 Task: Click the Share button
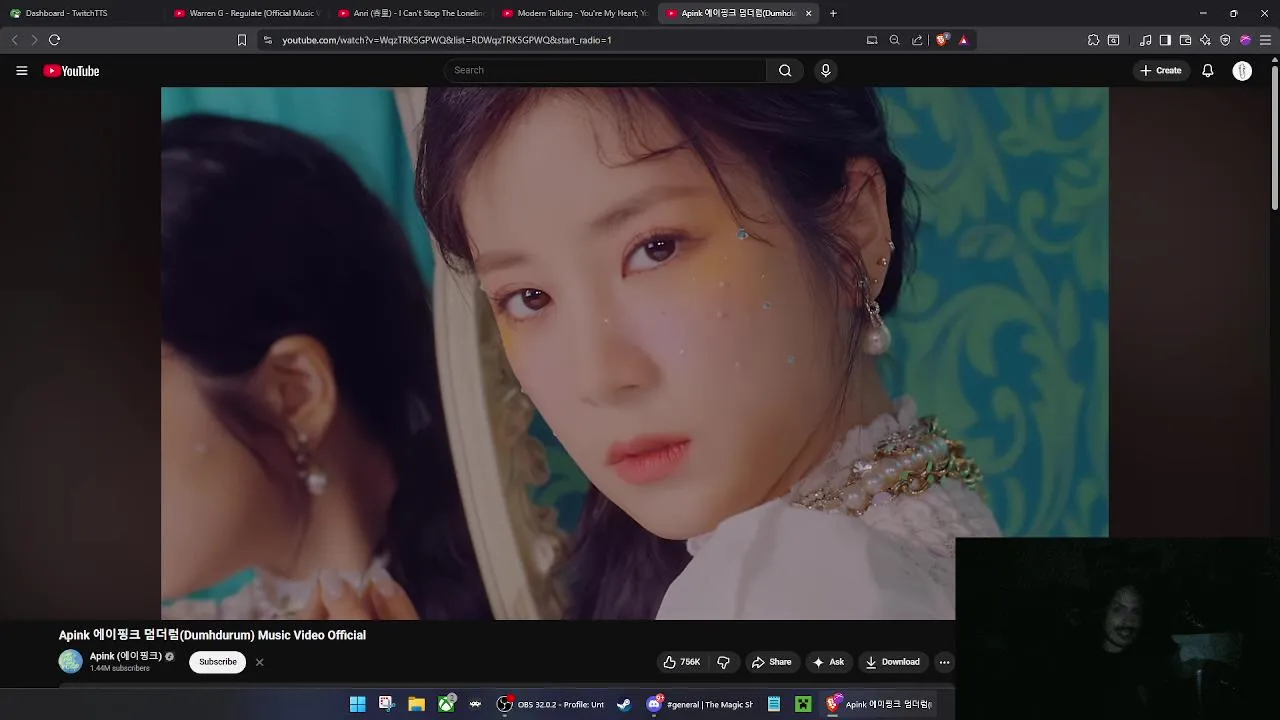pos(771,662)
